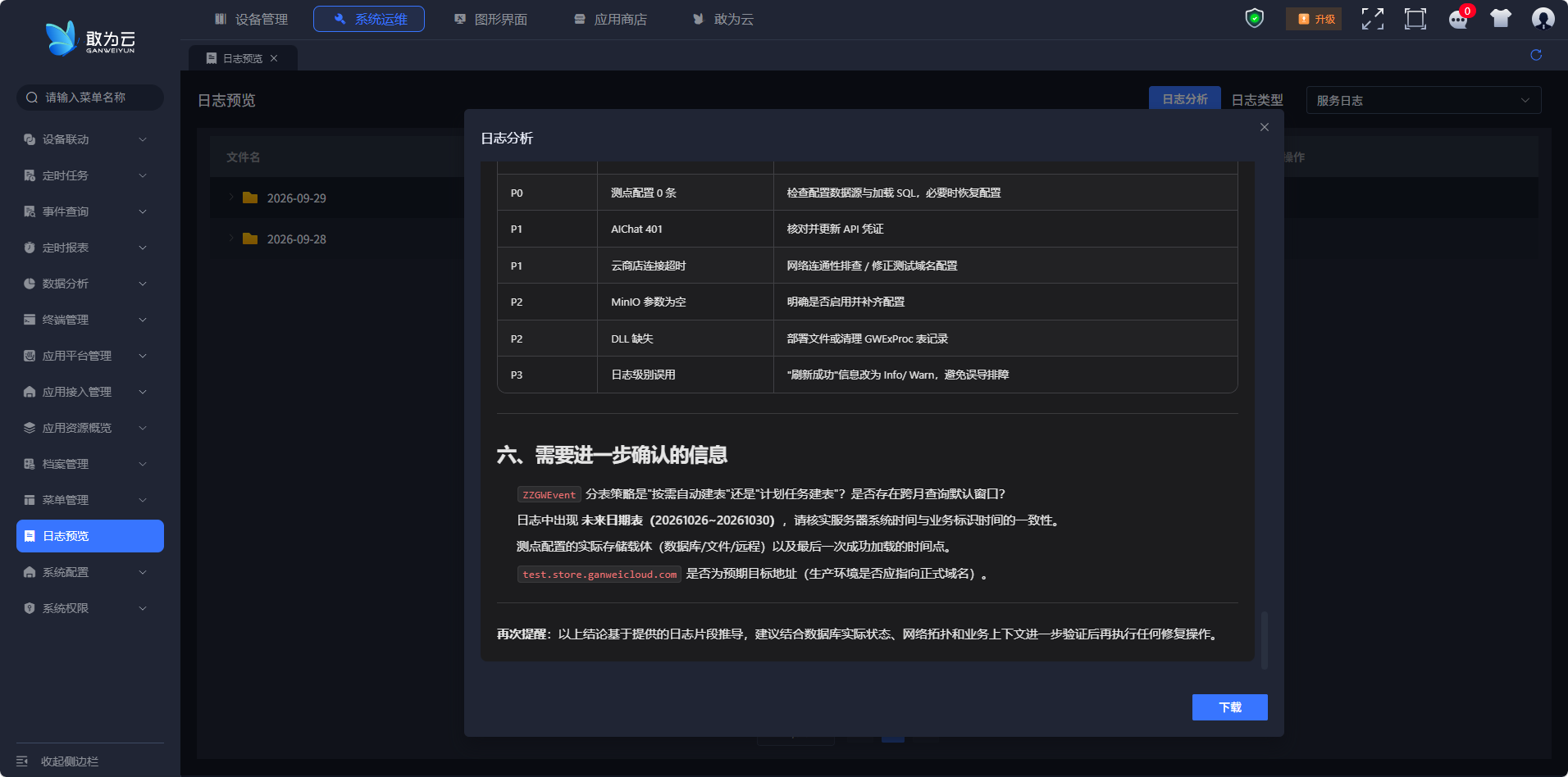
Task: Click 收起侧边栏 to collapse the sidebar
Action: pyautogui.click(x=57, y=761)
